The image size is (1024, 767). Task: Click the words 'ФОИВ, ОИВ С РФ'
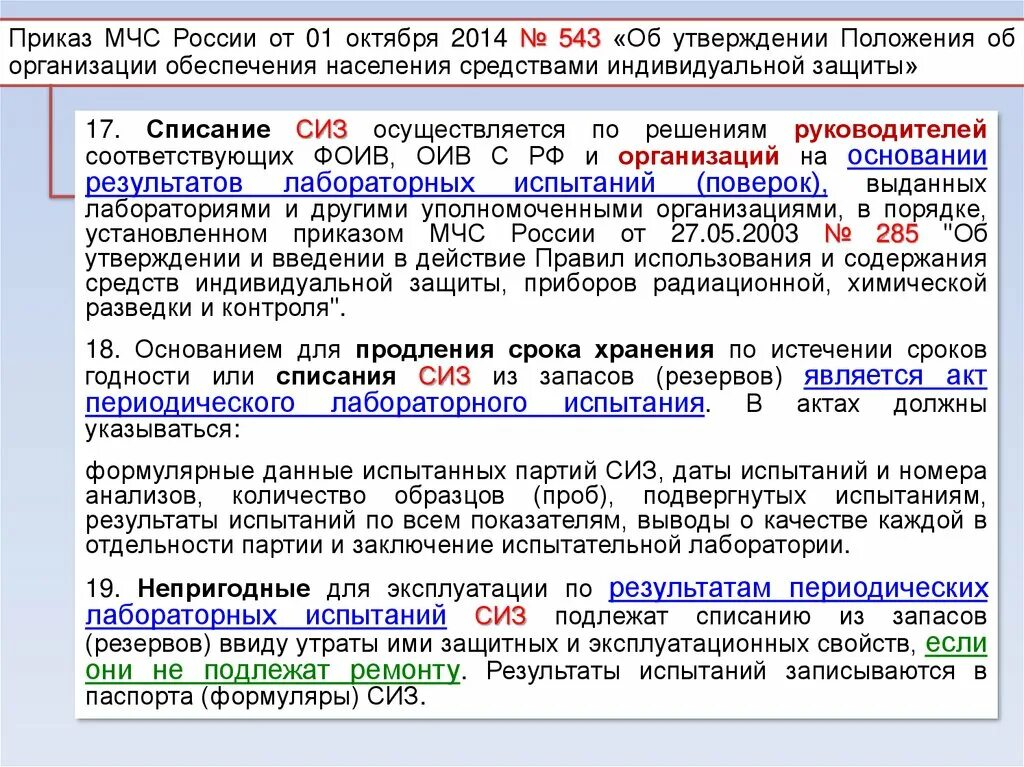point(441,157)
